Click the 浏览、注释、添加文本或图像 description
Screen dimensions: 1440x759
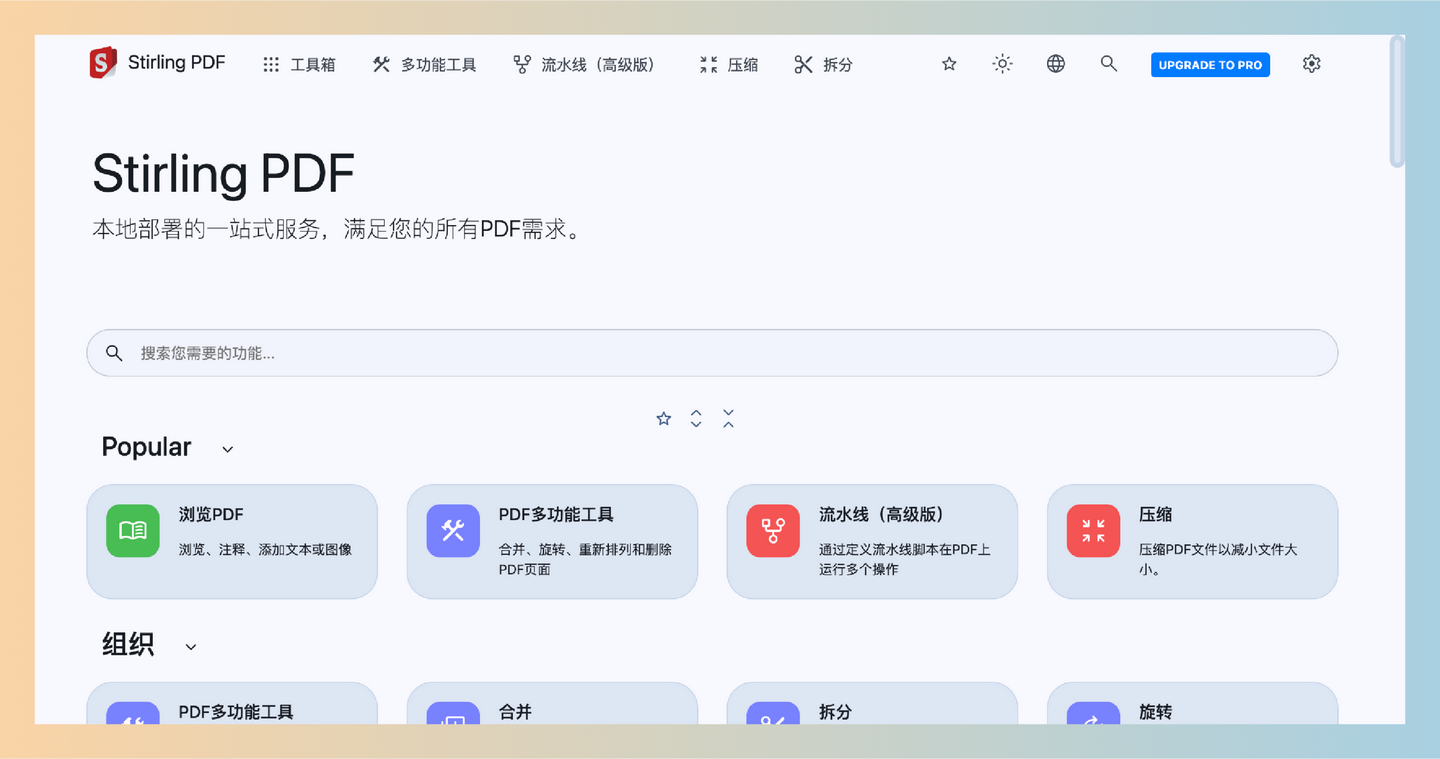(x=265, y=549)
